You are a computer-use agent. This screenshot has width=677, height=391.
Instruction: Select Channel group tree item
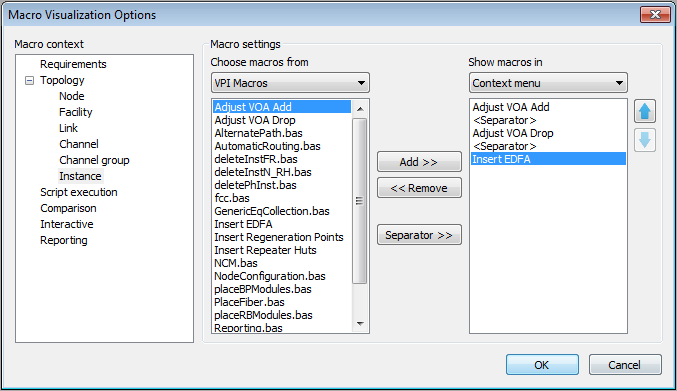(x=94, y=160)
